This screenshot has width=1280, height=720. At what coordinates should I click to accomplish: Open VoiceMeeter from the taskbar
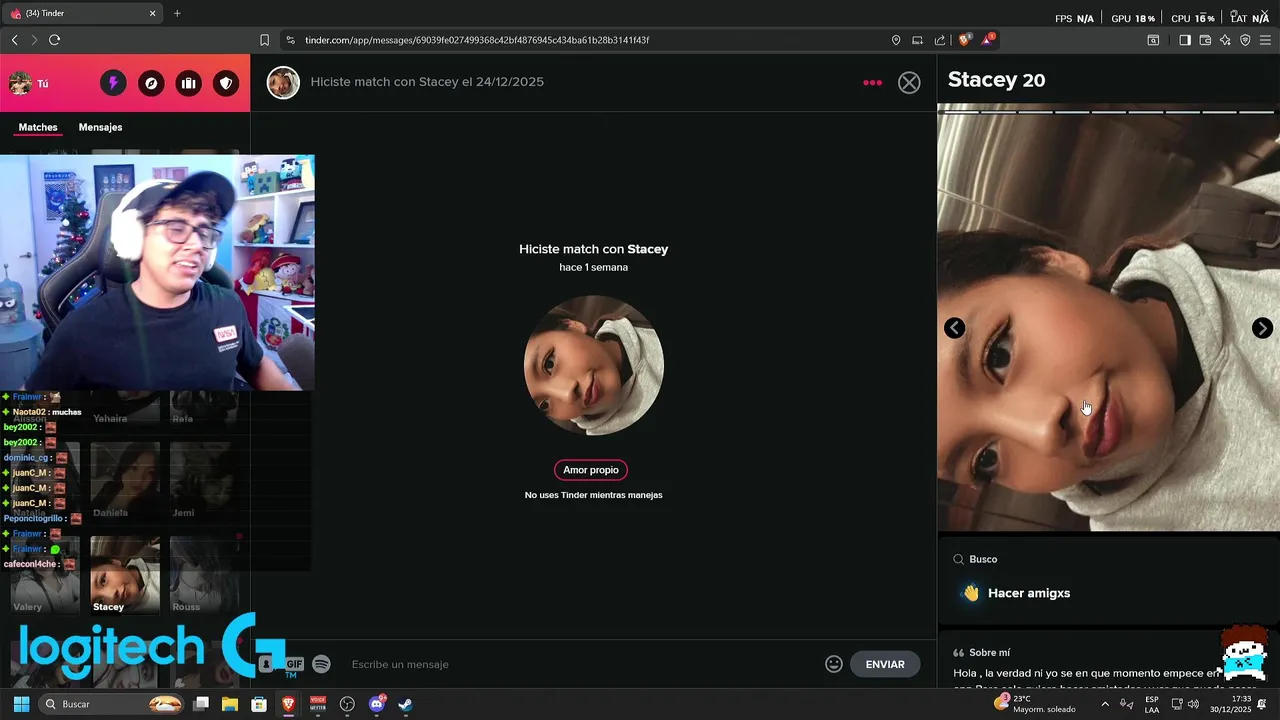coord(318,704)
